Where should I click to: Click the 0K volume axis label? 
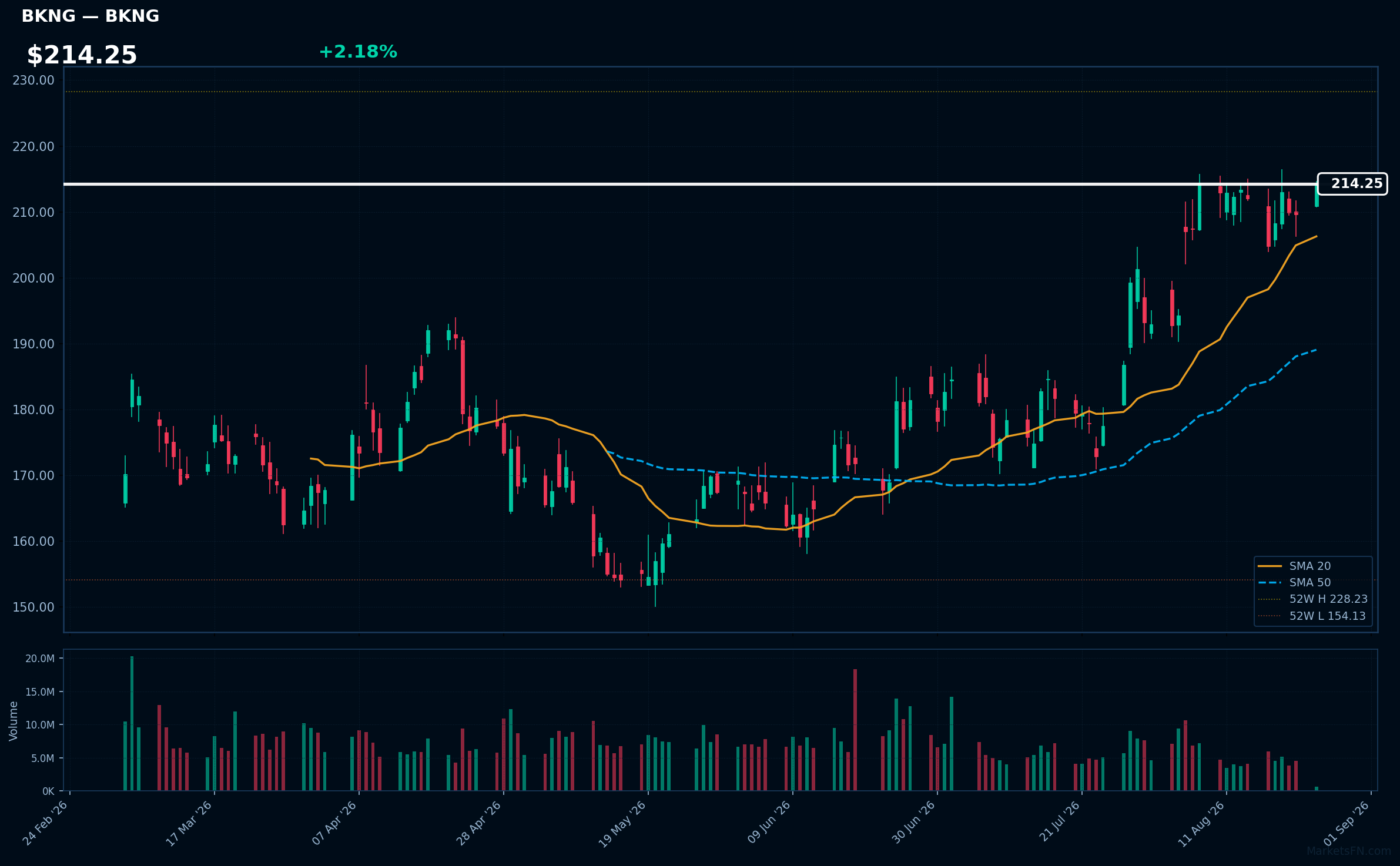coord(48,791)
